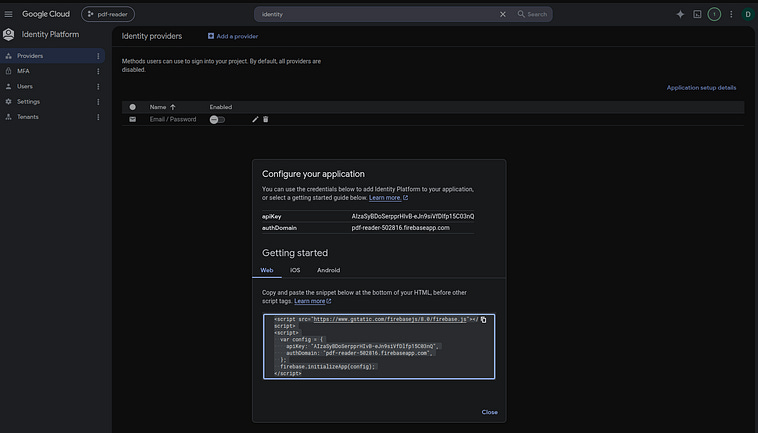Click Add a provider

click(x=233, y=36)
